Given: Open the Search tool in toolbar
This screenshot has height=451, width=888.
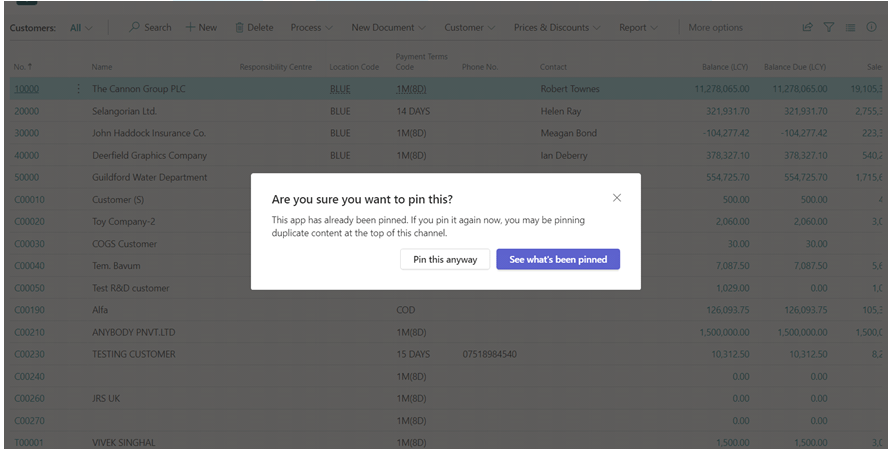Looking at the screenshot, I should [x=150, y=27].
